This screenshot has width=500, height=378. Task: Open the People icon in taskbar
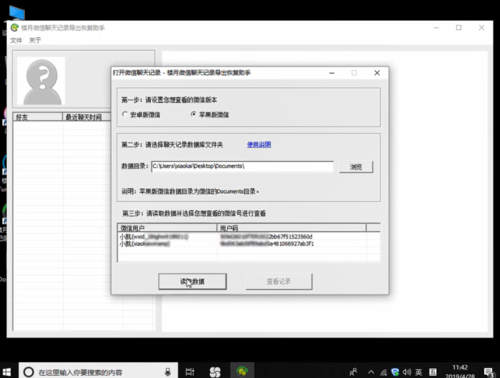pos(354,372)
